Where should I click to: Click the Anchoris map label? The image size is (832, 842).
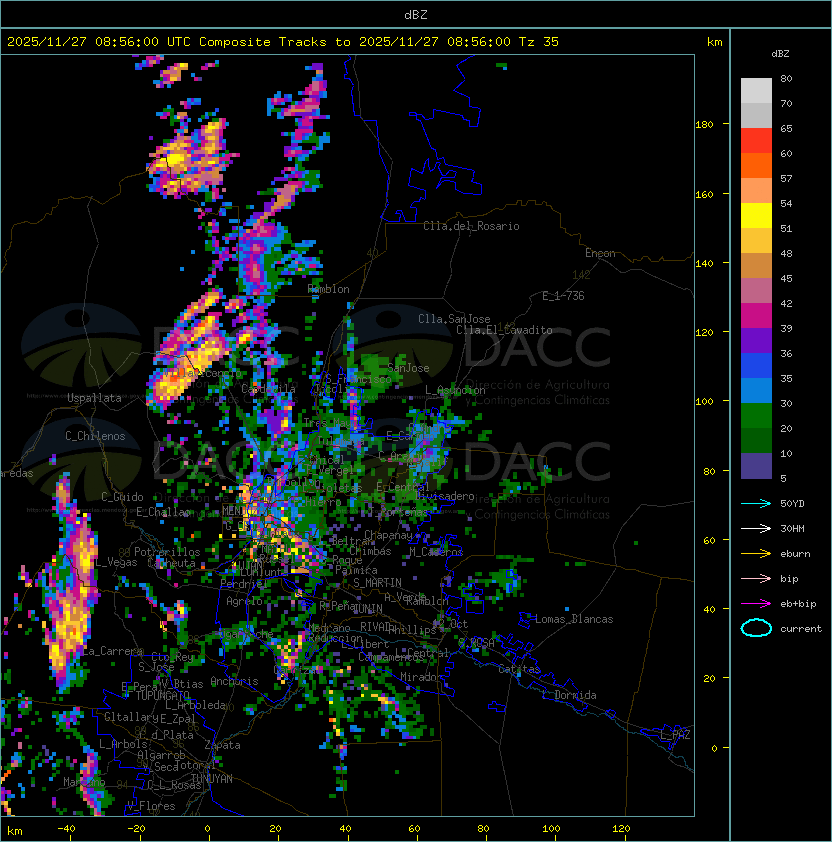tap(234, 681)
